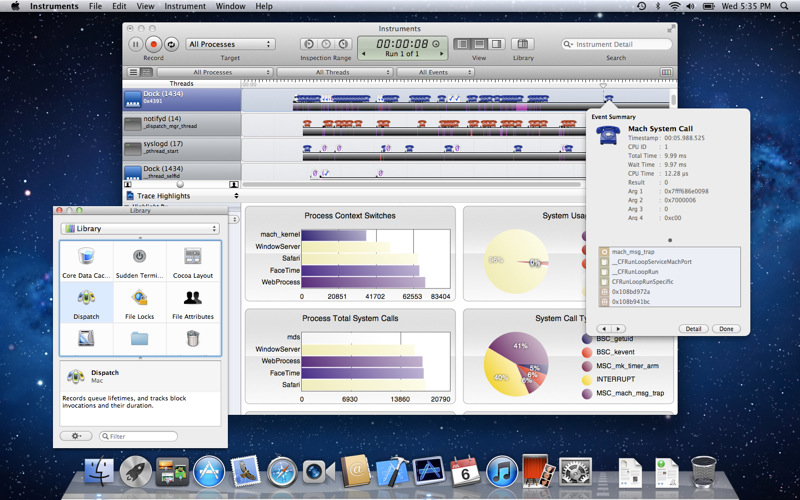The image size is (800, 500).
Task: Open Safari from the Dock
Action: 282,471
